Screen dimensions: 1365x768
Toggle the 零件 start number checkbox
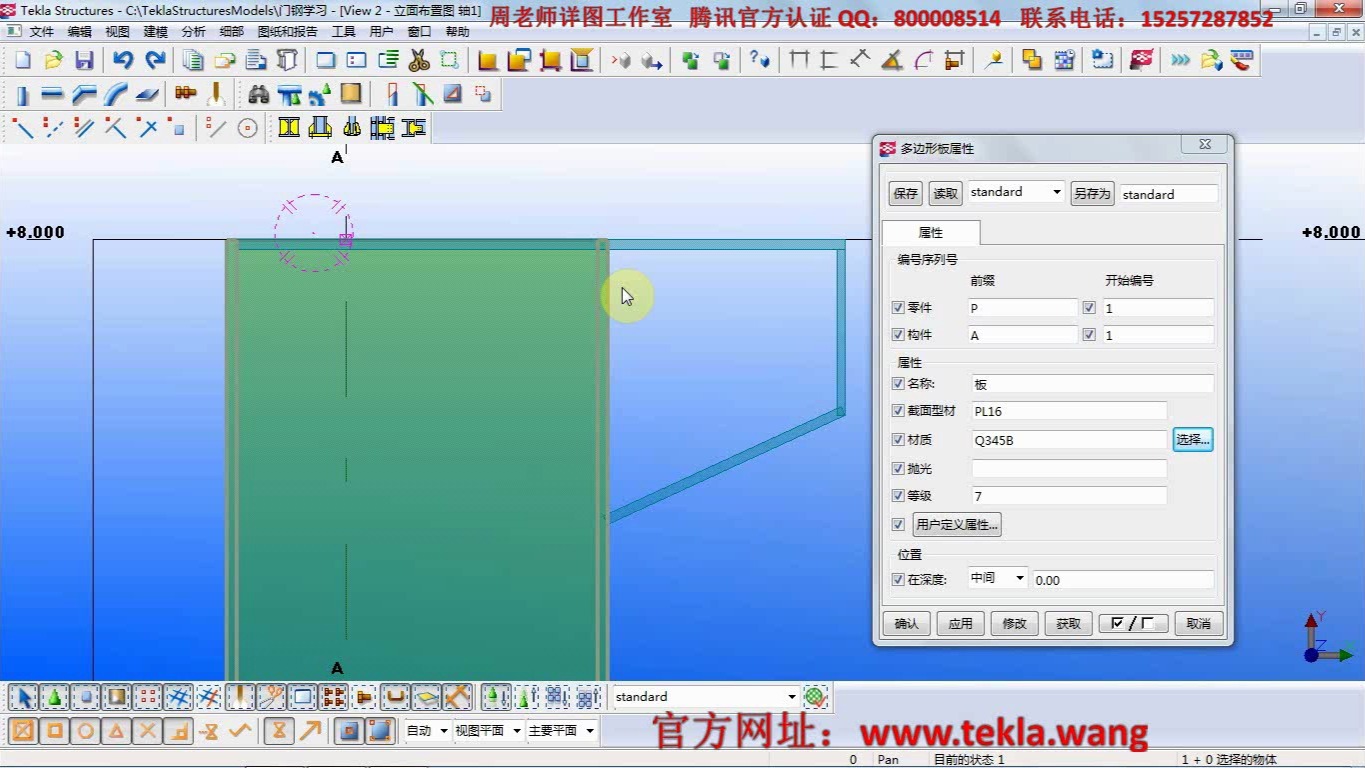(1089, 308)
